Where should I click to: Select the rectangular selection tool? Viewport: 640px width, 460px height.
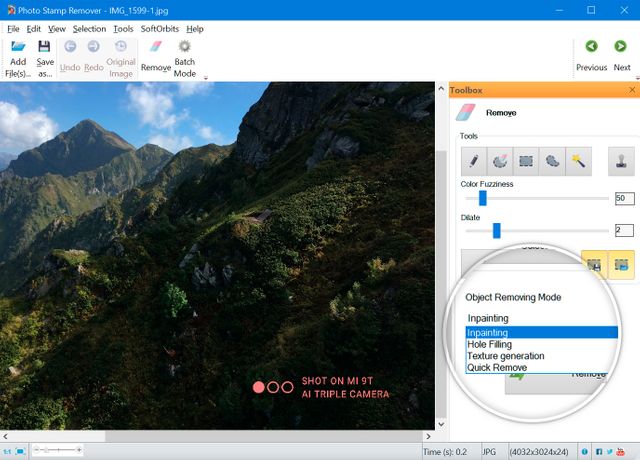coord(526,161)
